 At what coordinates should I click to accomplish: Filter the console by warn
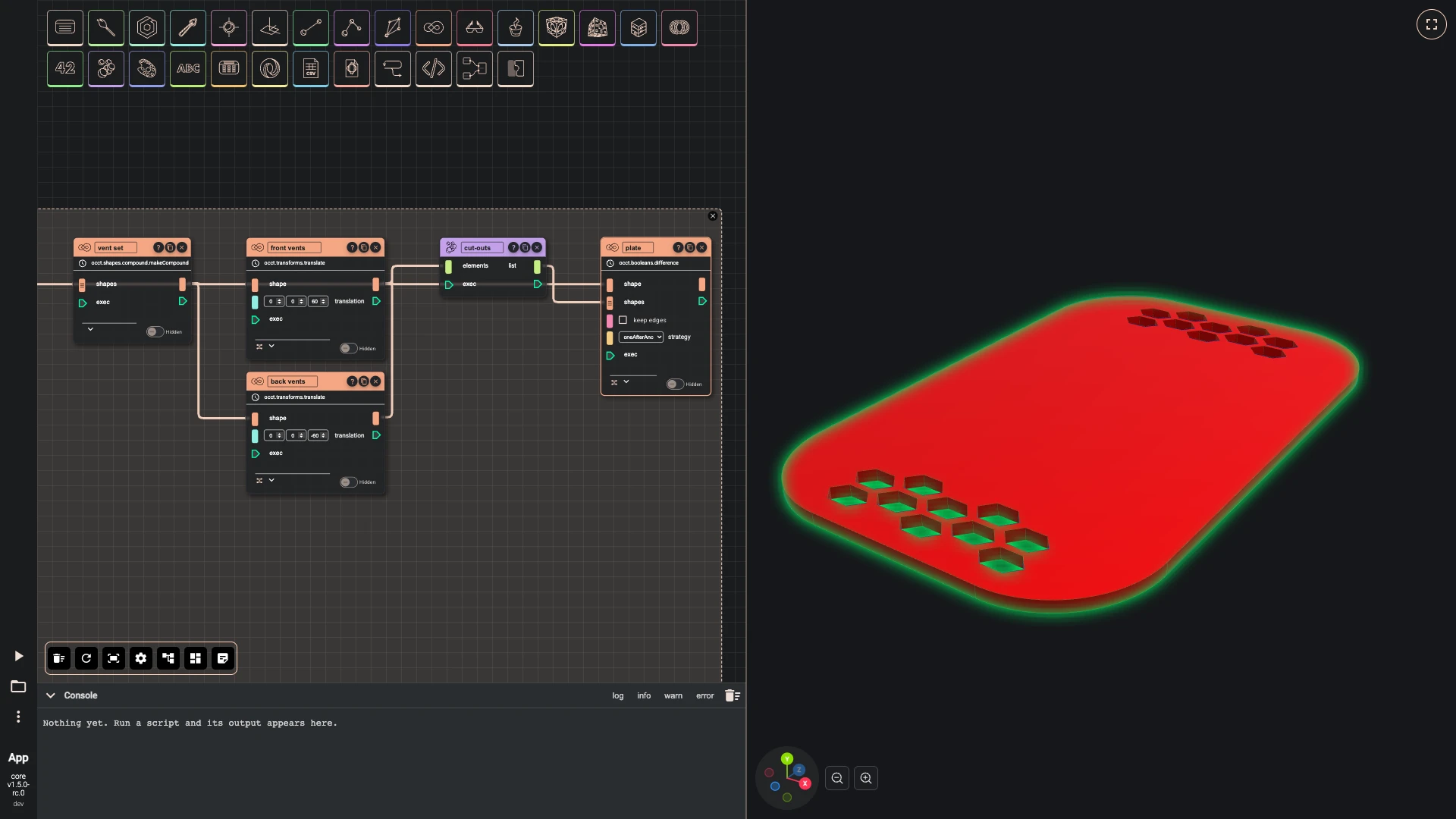pyautogui.click(x=673, y=695)
